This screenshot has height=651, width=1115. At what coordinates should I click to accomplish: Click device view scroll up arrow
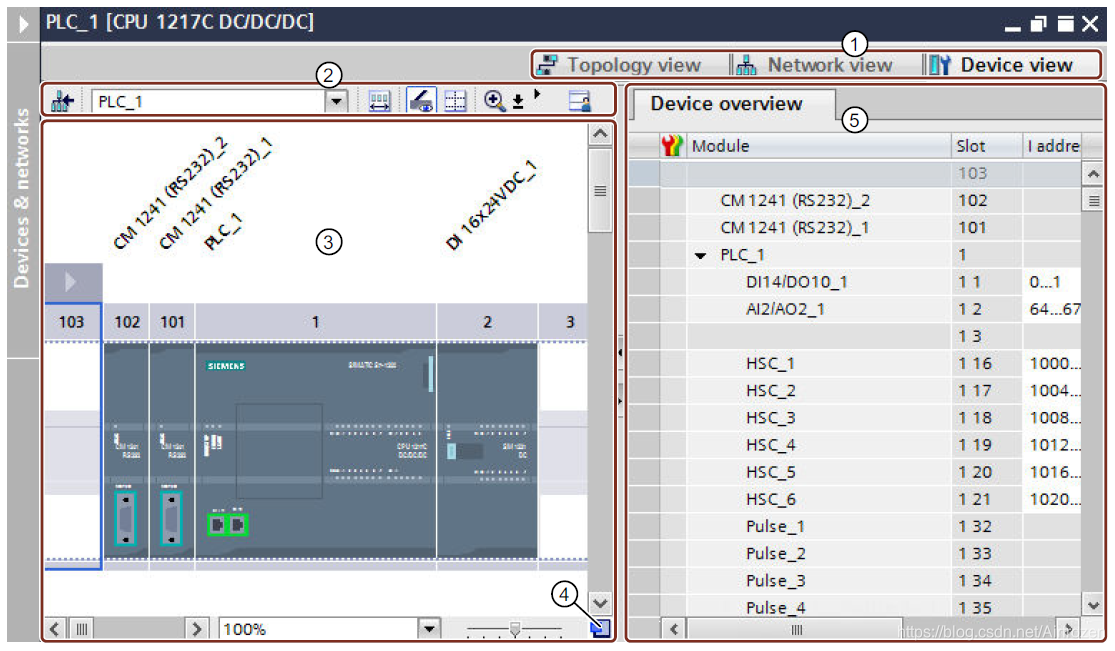point(600,134)
